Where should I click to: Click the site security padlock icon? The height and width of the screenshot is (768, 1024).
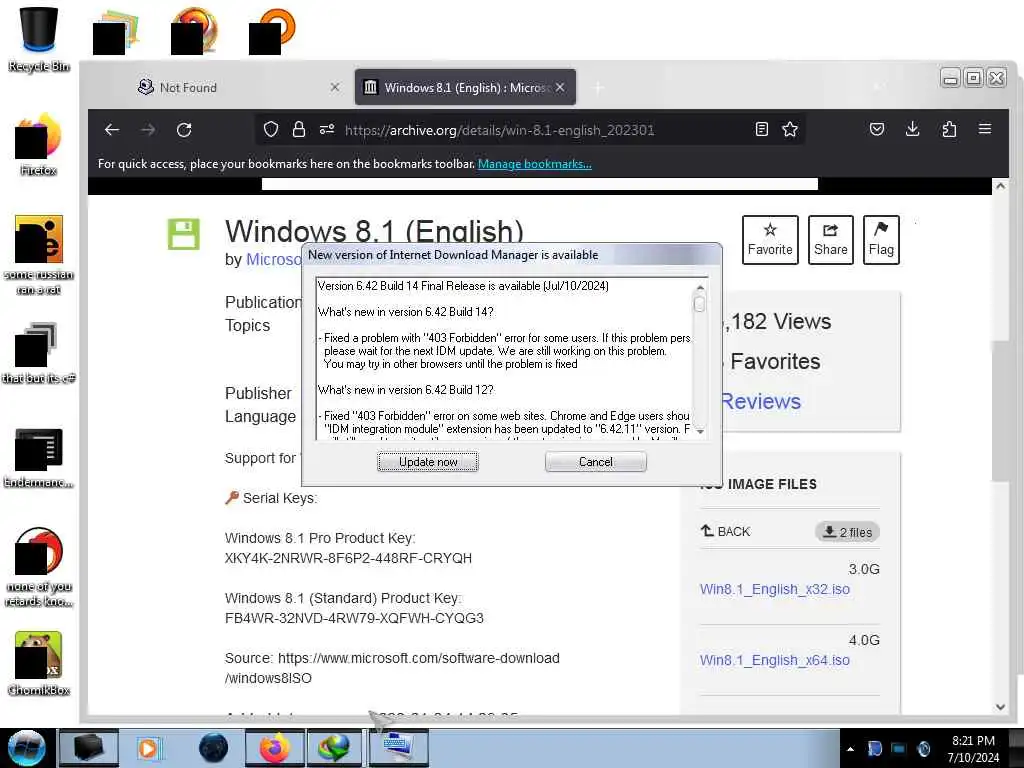[x=298, y=129]
